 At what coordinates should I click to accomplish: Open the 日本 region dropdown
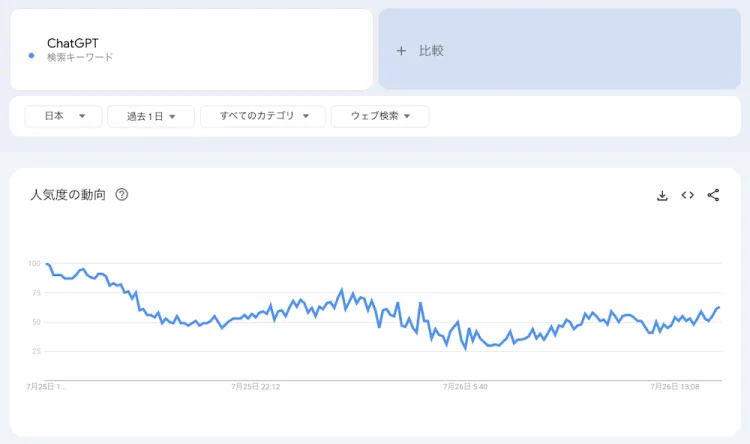(x=63, y=116)
